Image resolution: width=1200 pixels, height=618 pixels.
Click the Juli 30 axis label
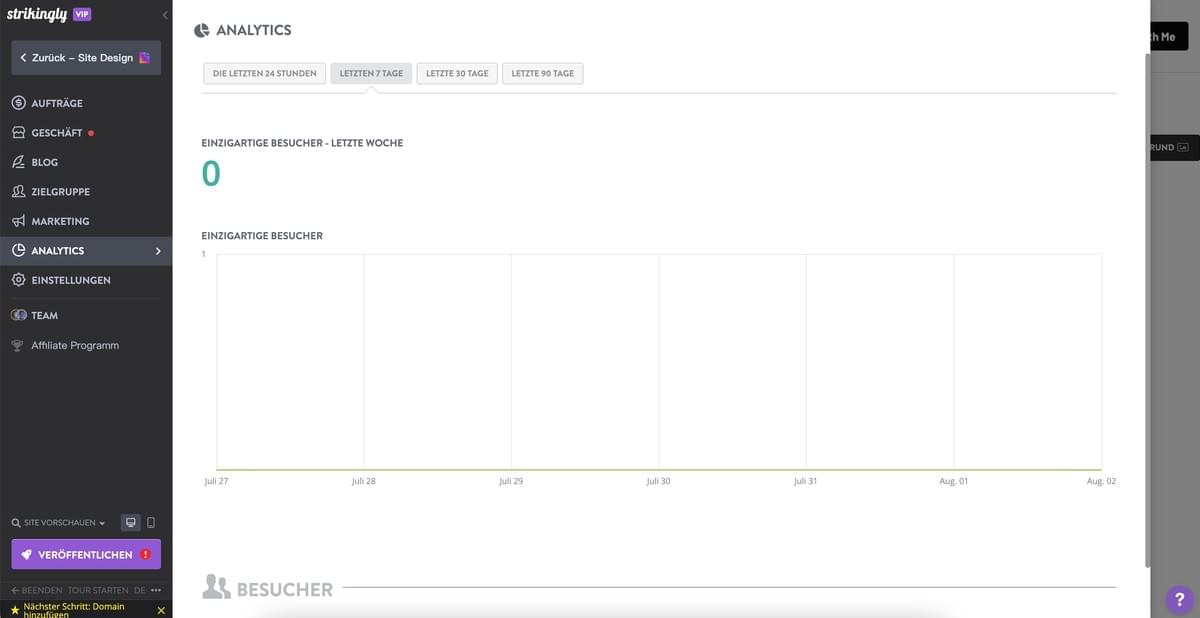tap(658, 481)
